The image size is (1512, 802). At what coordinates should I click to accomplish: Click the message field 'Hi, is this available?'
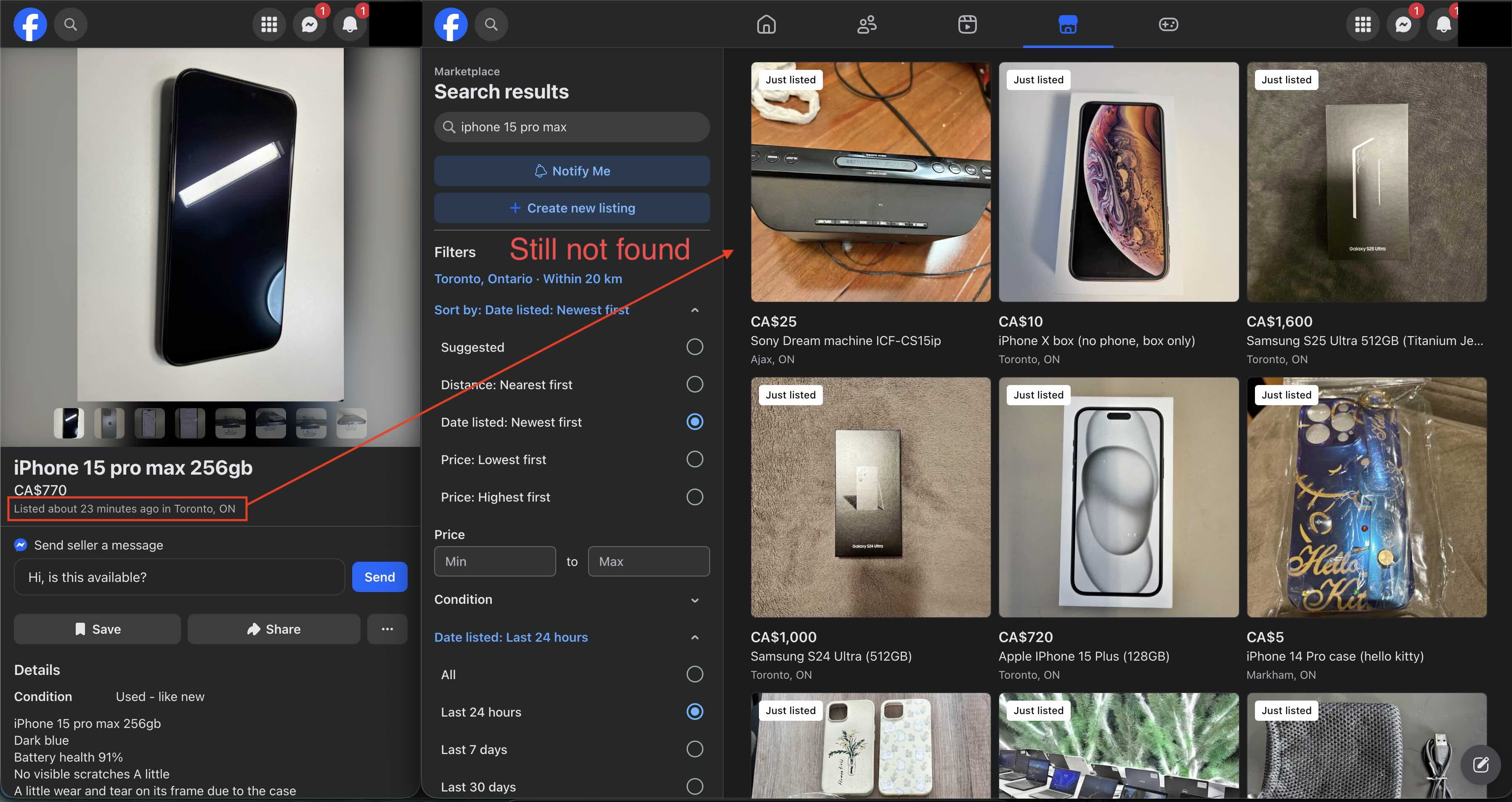point(180,576)
